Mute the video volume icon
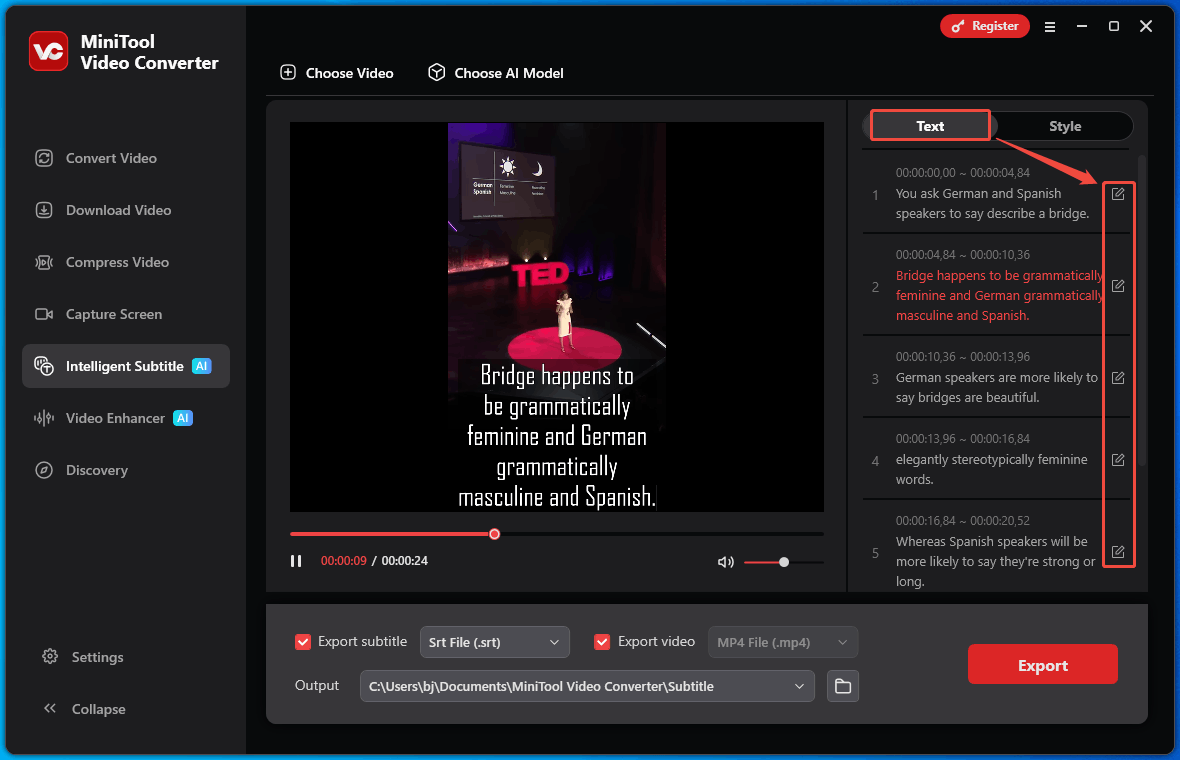 725,562
